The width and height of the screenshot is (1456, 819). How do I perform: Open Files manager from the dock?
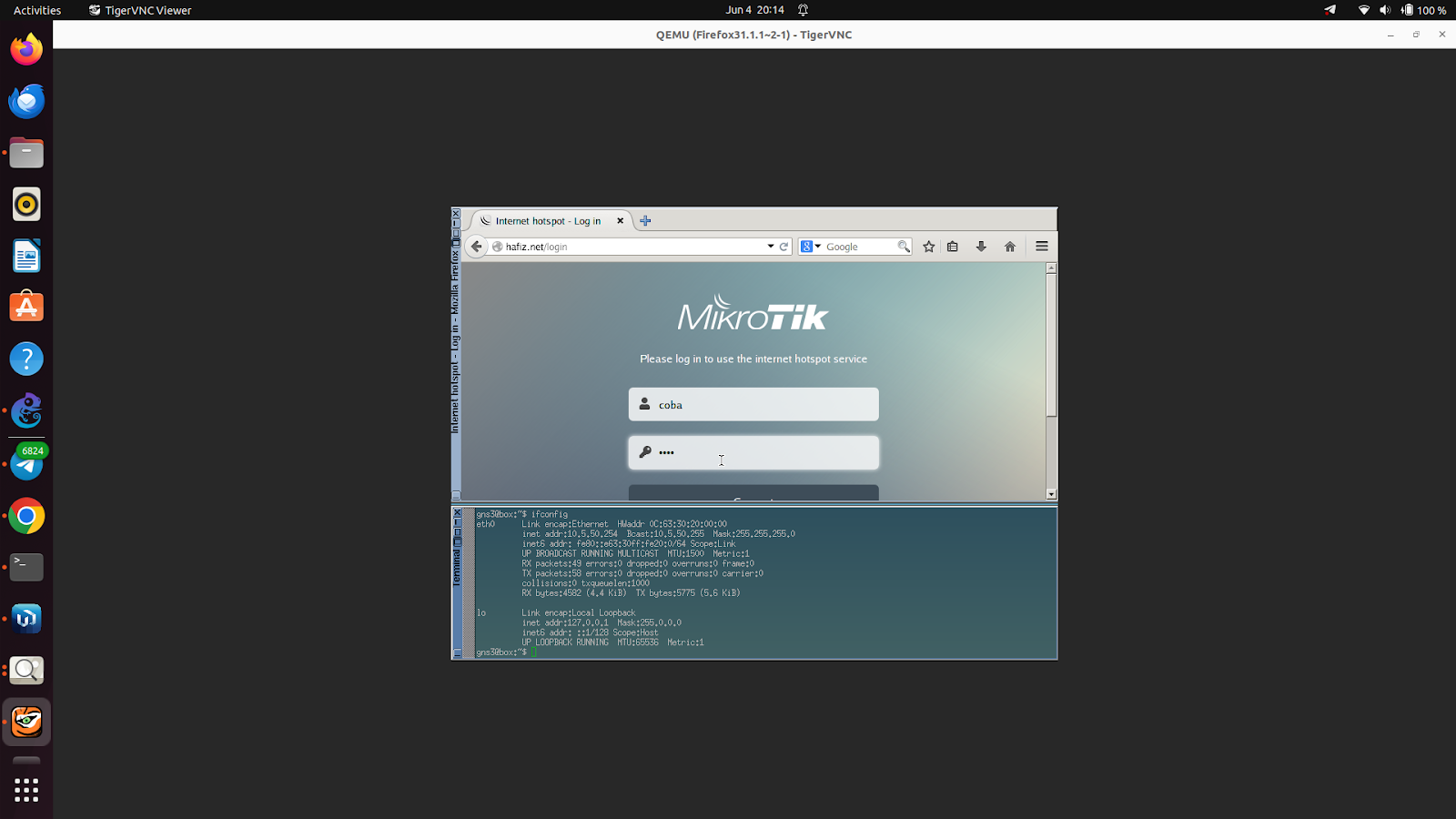[26, 153]
